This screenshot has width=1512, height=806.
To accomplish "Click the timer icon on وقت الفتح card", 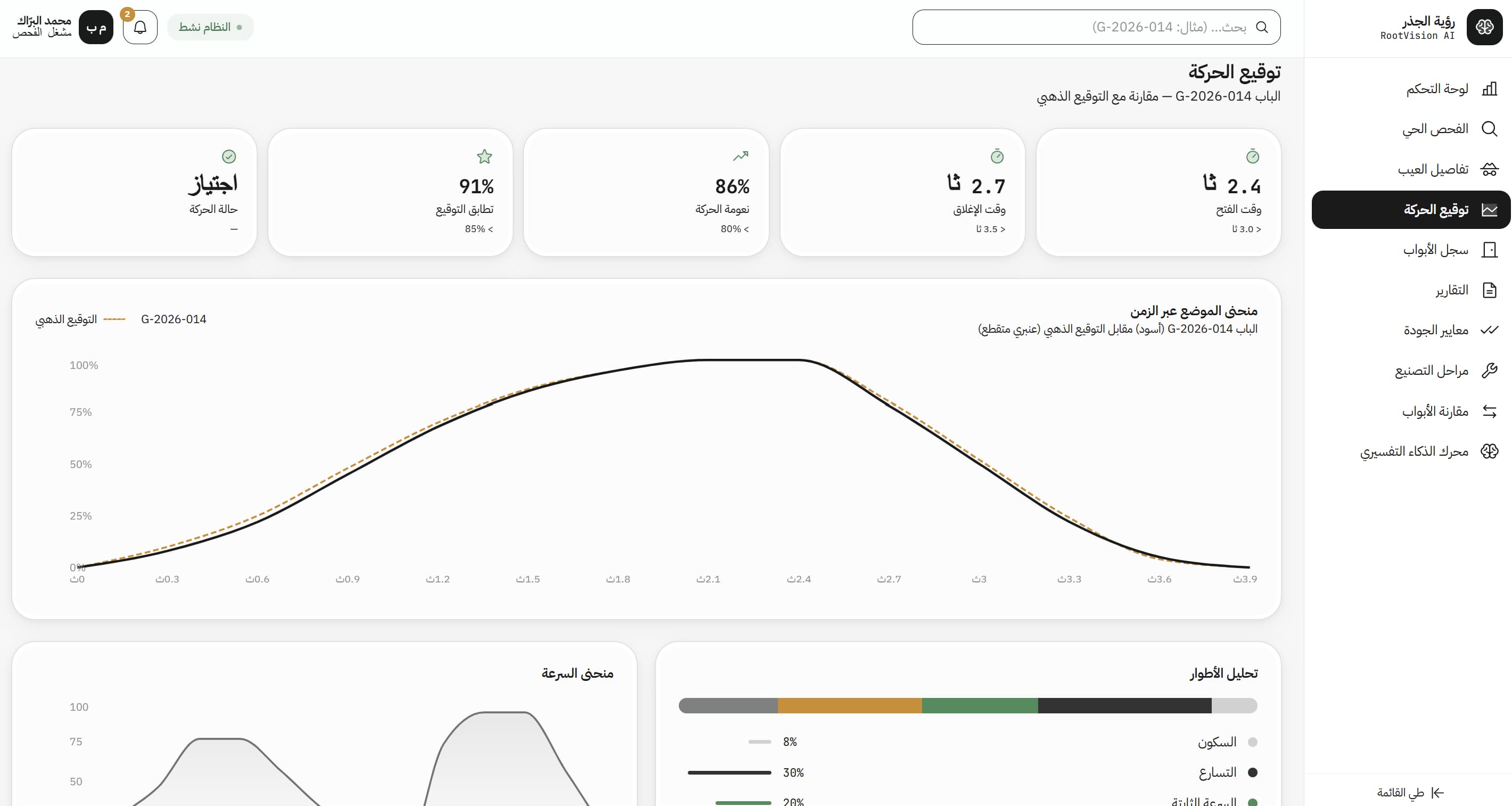I will pyautogui.click(x=1253, y=156).
